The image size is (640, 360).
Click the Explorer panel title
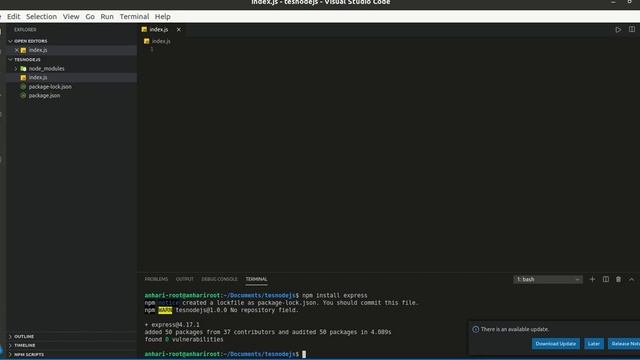tap(25, 30)
